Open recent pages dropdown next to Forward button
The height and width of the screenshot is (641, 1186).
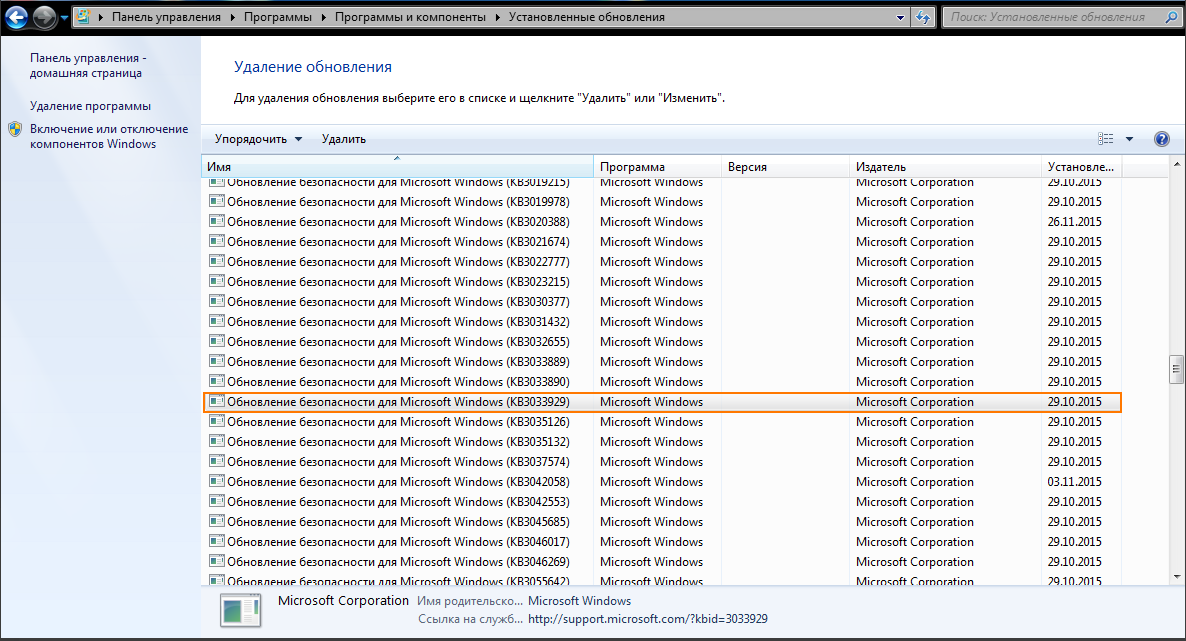(x=64, y=17)
